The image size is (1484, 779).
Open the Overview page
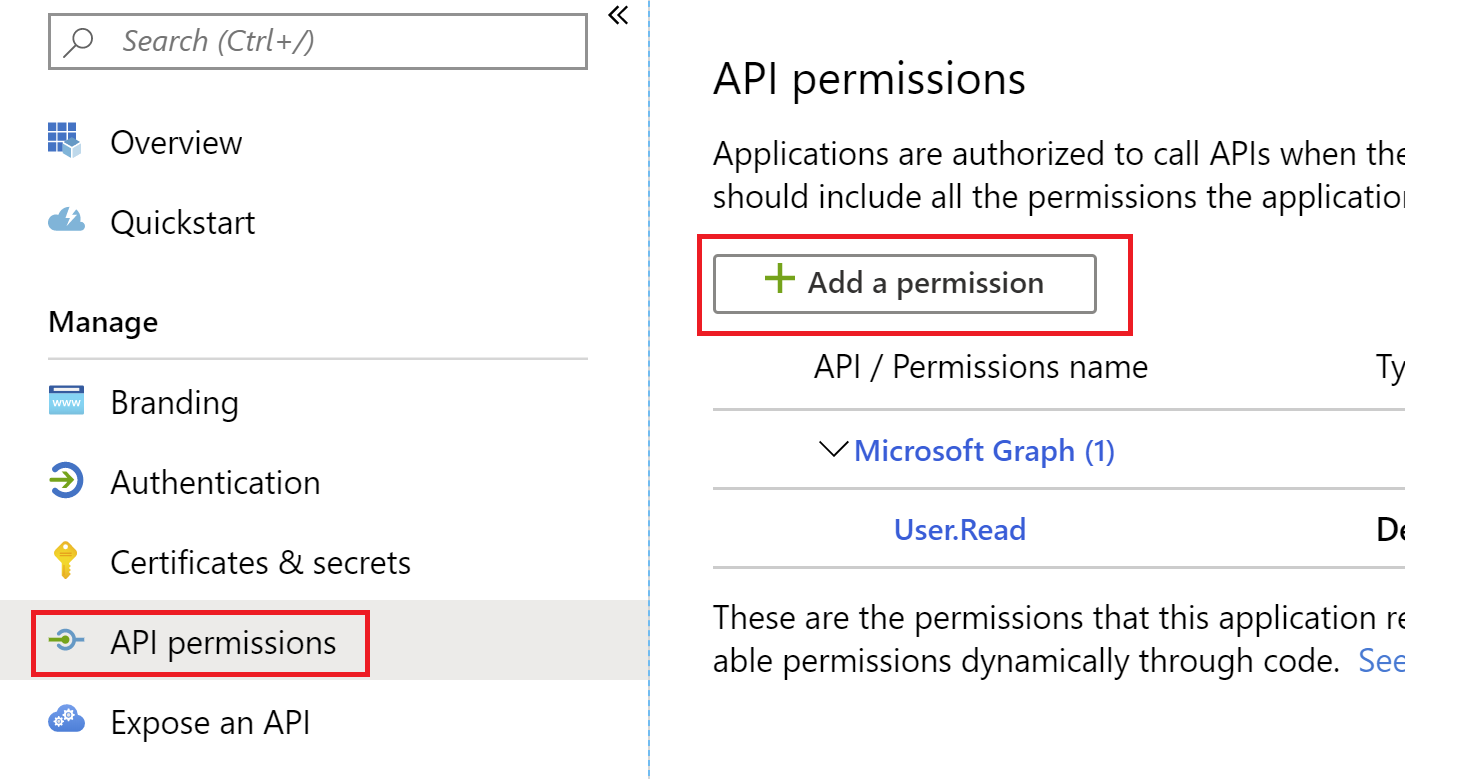[176, 141]
